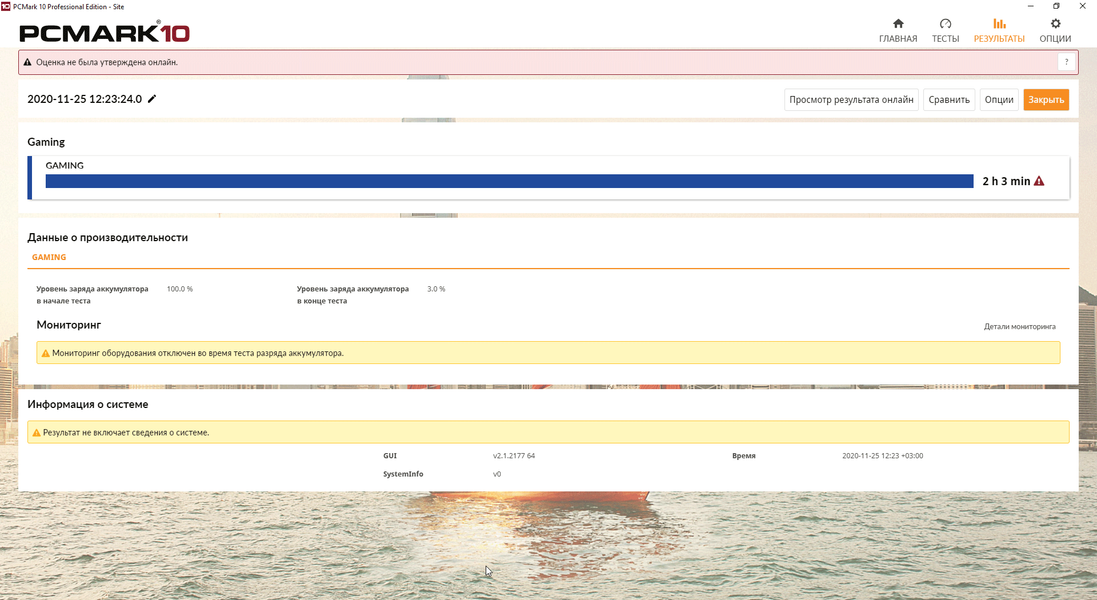1097x600 pixels.
Task: Click the warning icon in system info notice
Action: [x=36, y=433]
